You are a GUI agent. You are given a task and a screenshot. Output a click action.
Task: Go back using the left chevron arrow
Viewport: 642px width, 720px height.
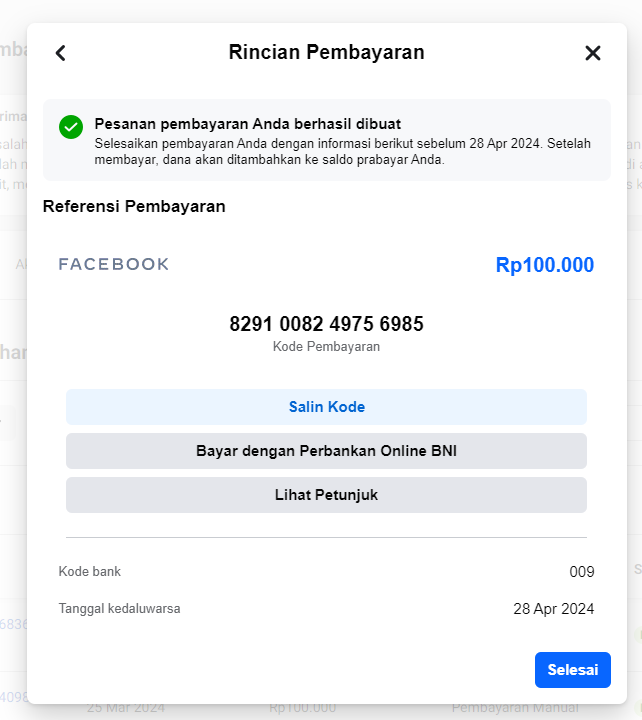61,53
